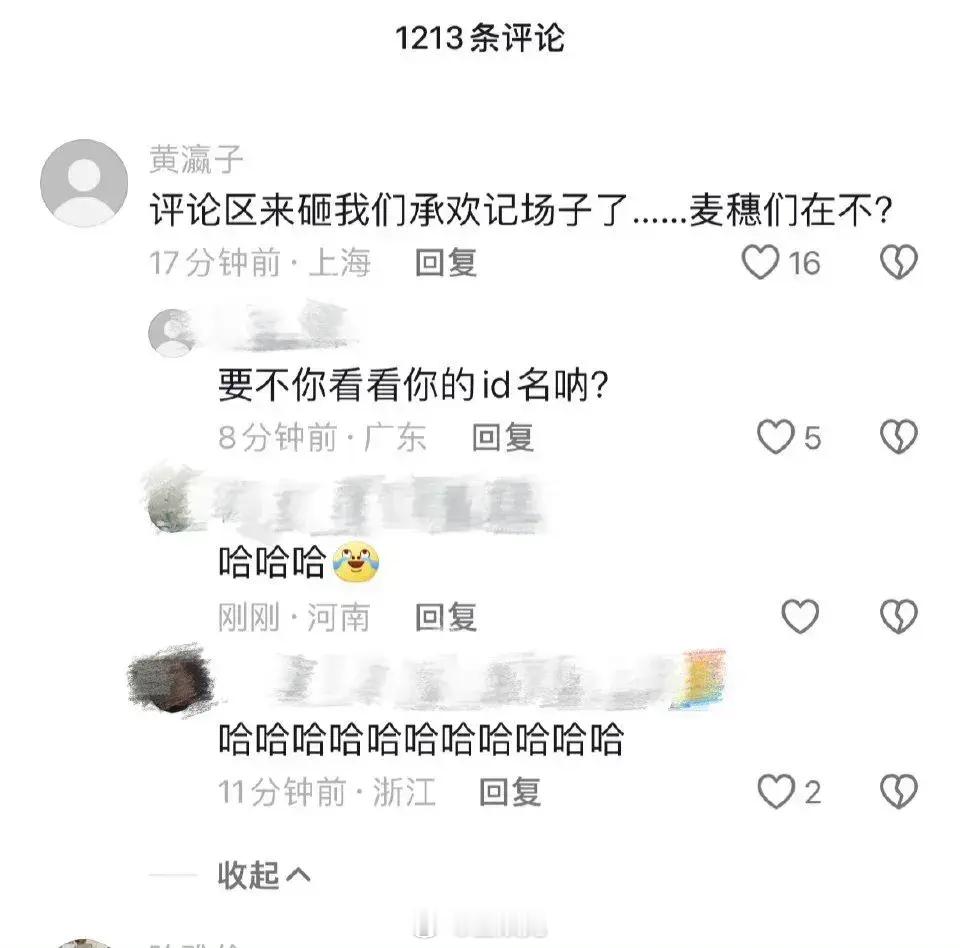This screenshot has height=948, width=960.
Task: Like the Guangdong reply about id name
Action: coord(776,437)
